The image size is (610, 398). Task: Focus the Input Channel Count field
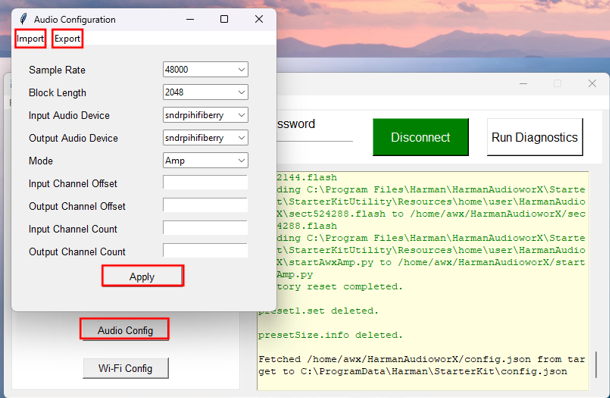coord(205,228)
